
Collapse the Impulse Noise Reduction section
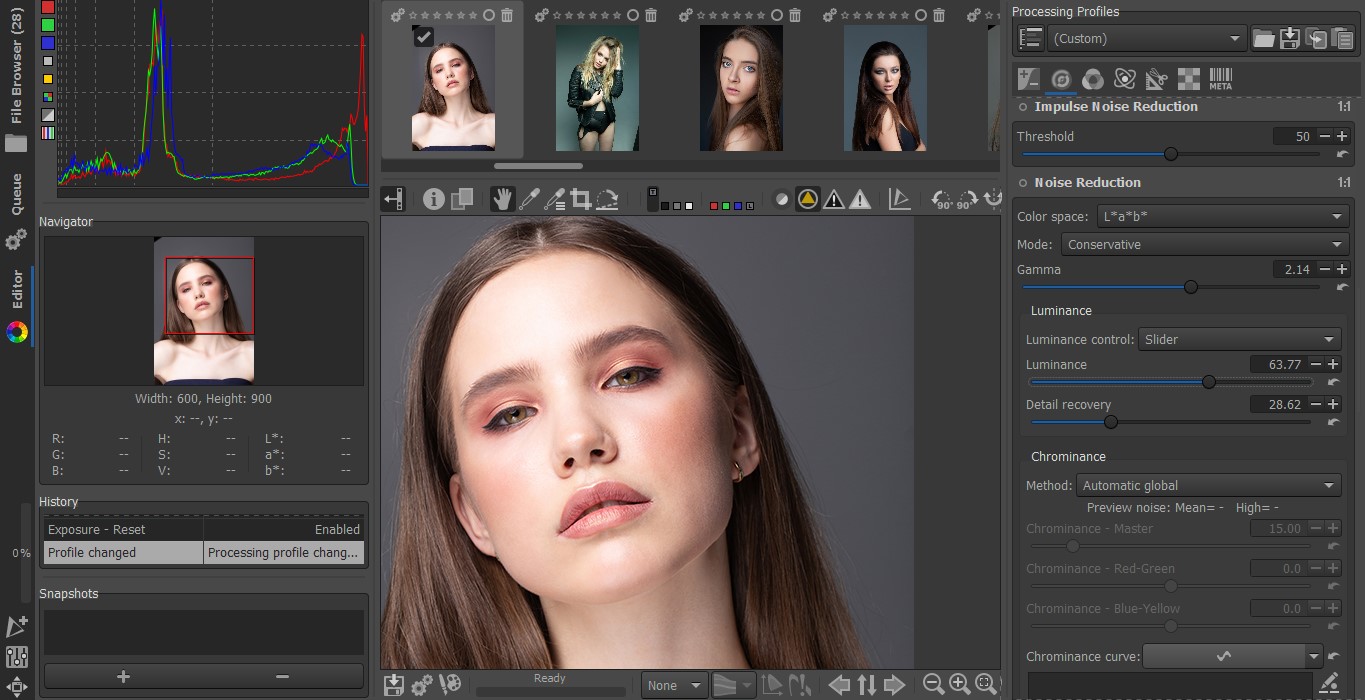click(x=1116, y=107)
